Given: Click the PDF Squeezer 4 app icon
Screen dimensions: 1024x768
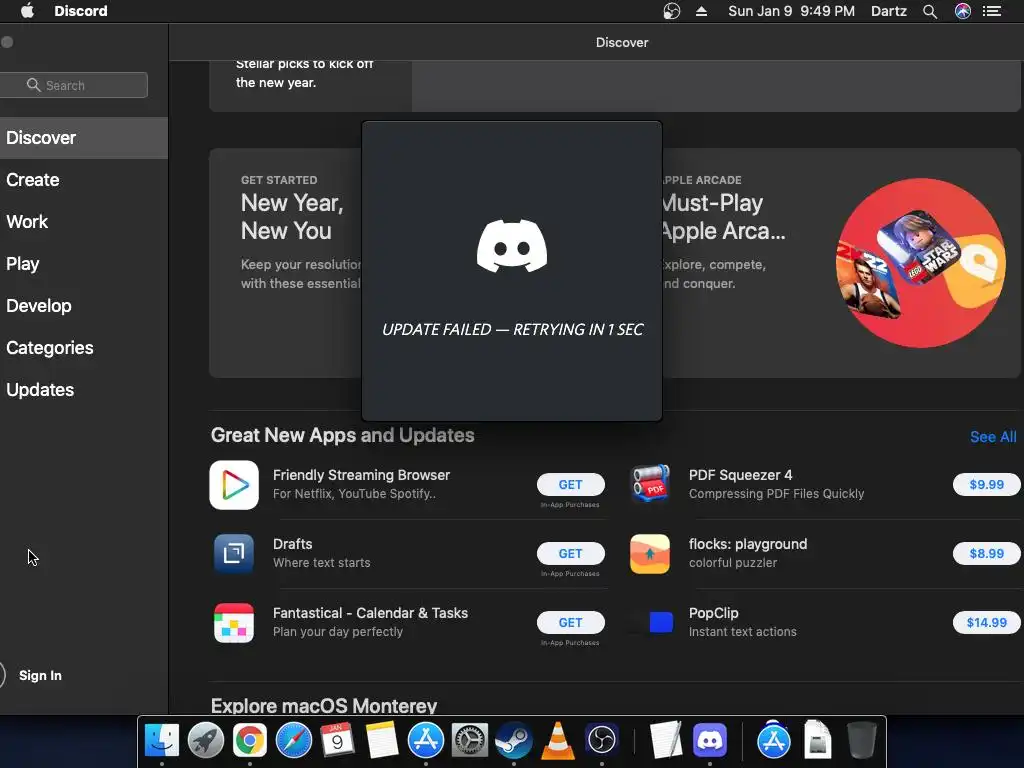Looking at the screenshot, I should (650, 485).
